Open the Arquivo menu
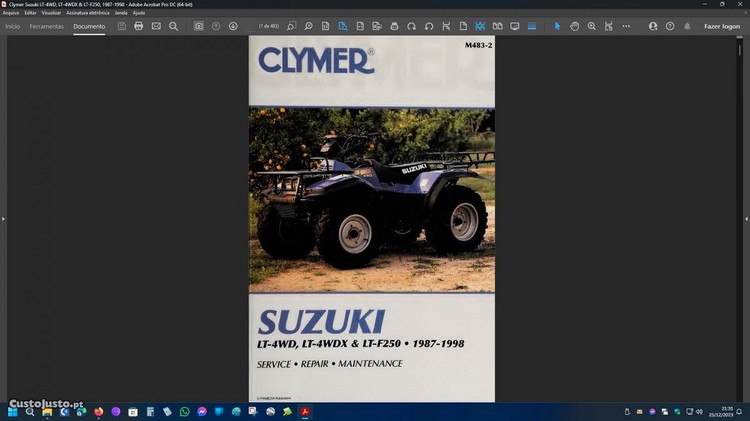Image resolution: width=750 pixels, height=421 pixels. (11, 13)
